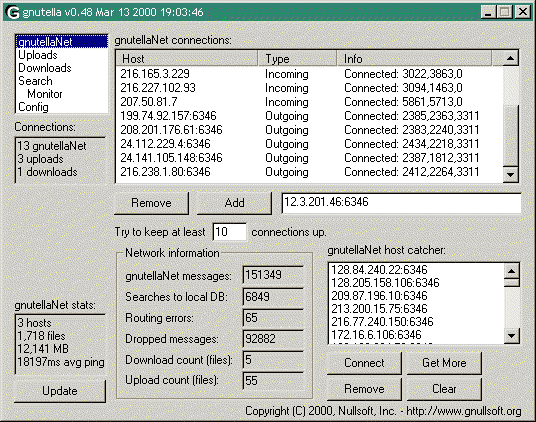Select connection row 216.227.102.93
The image size is (536, 422).
click(x=309, y=88)
